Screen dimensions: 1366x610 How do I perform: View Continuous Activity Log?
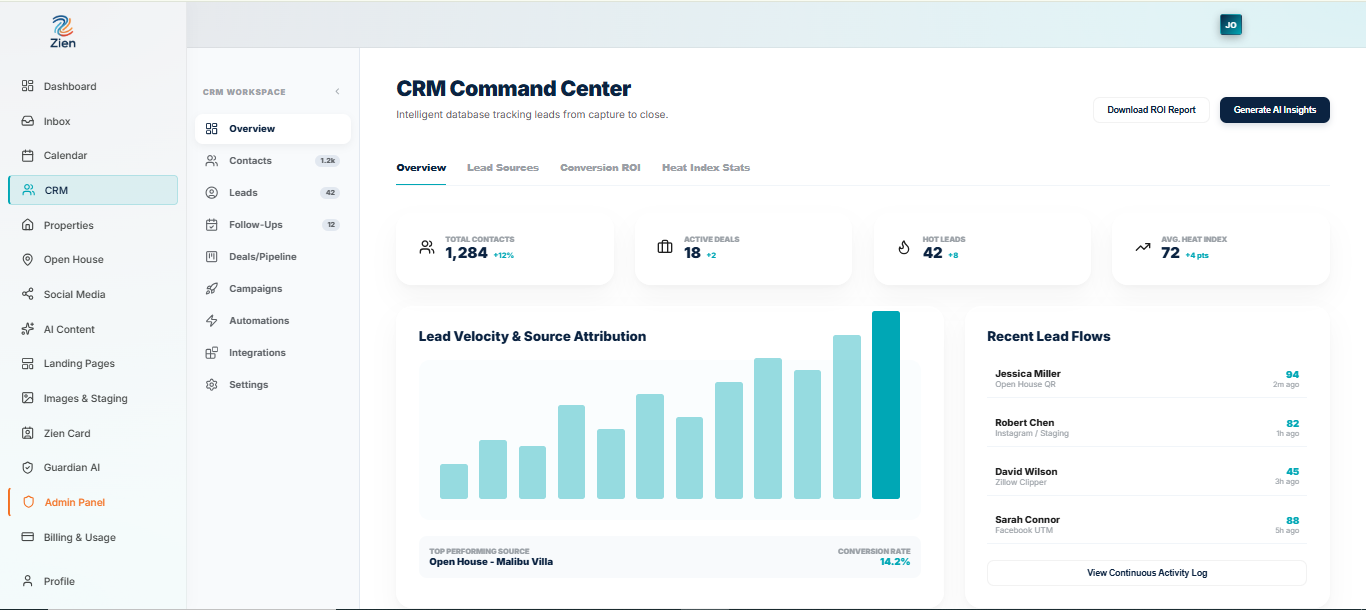[x=1146, y=572]
